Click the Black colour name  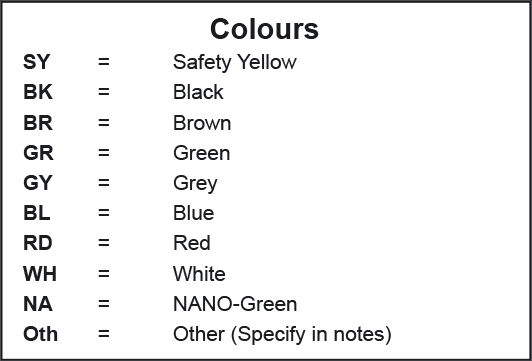pos(198,92)
